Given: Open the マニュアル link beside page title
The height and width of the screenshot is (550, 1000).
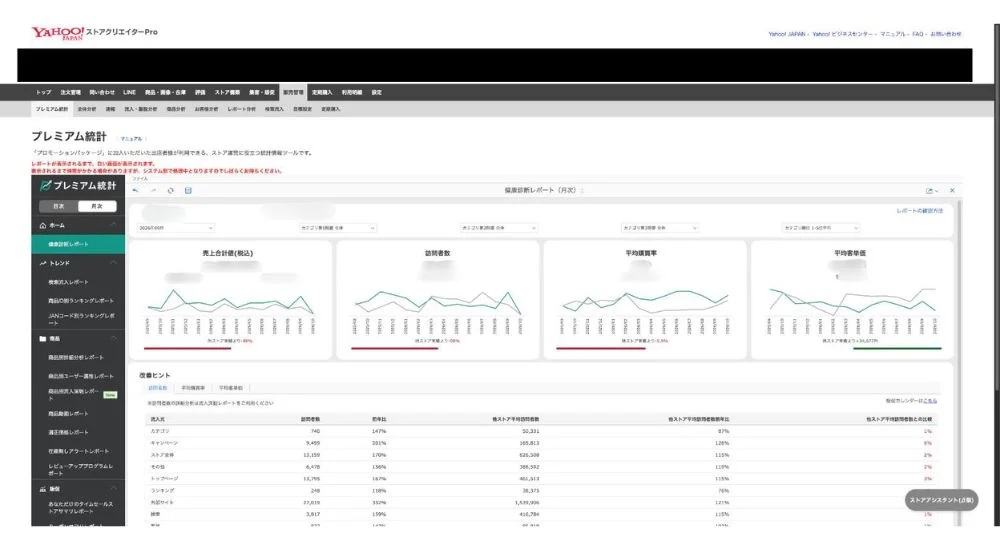Looking at the screenshot, I should 131,138.
